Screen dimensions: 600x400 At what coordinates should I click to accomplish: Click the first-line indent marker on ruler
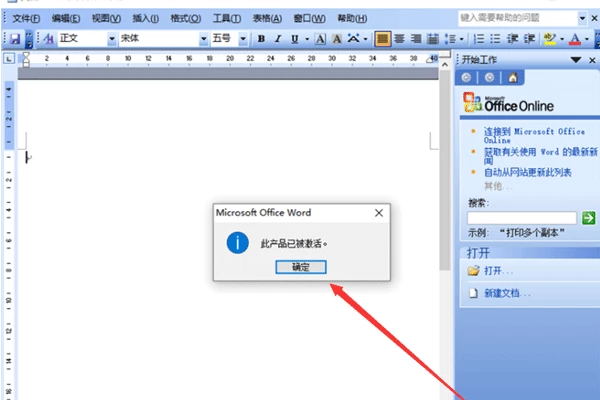26,56
